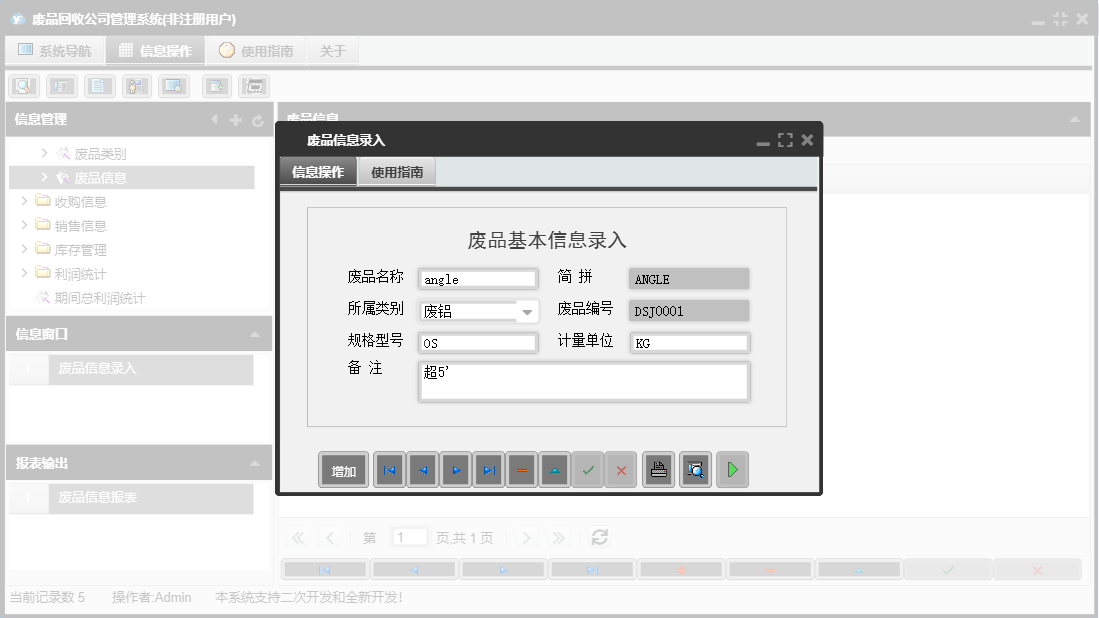
Task: Click the page number input field
Action: [409, 536]
